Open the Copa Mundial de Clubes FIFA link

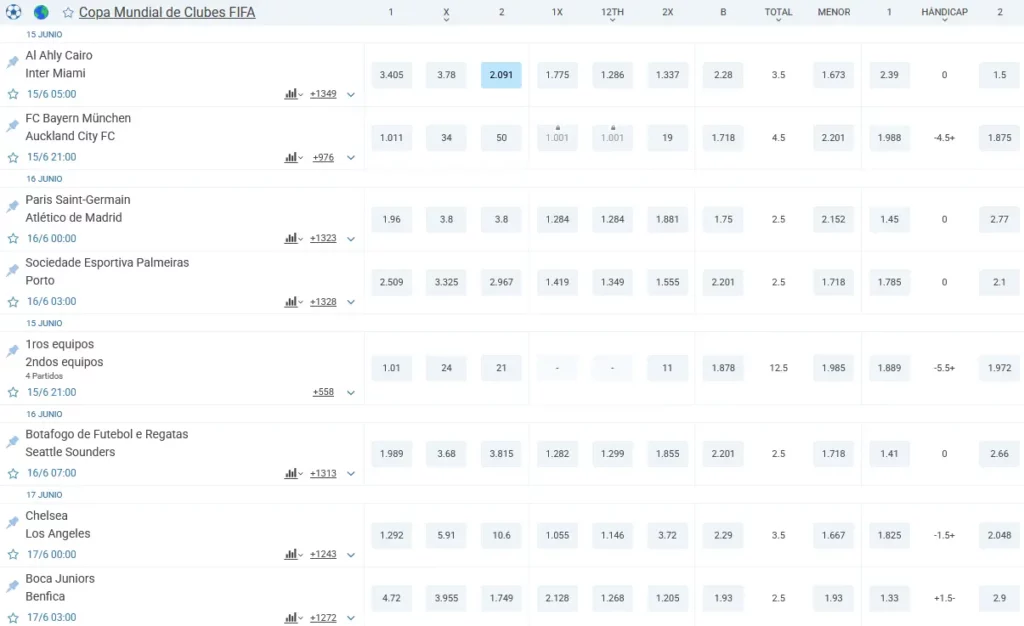tap(167, 12)
